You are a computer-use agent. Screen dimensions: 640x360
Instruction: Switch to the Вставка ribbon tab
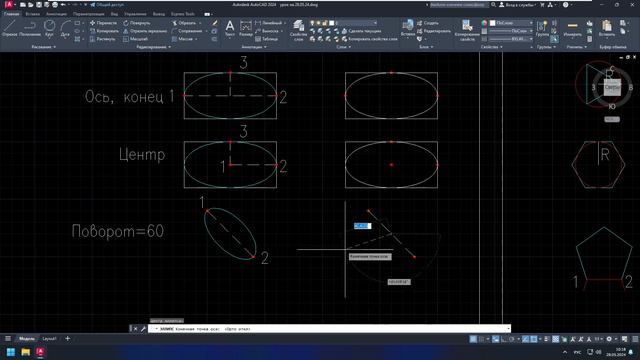33,14
